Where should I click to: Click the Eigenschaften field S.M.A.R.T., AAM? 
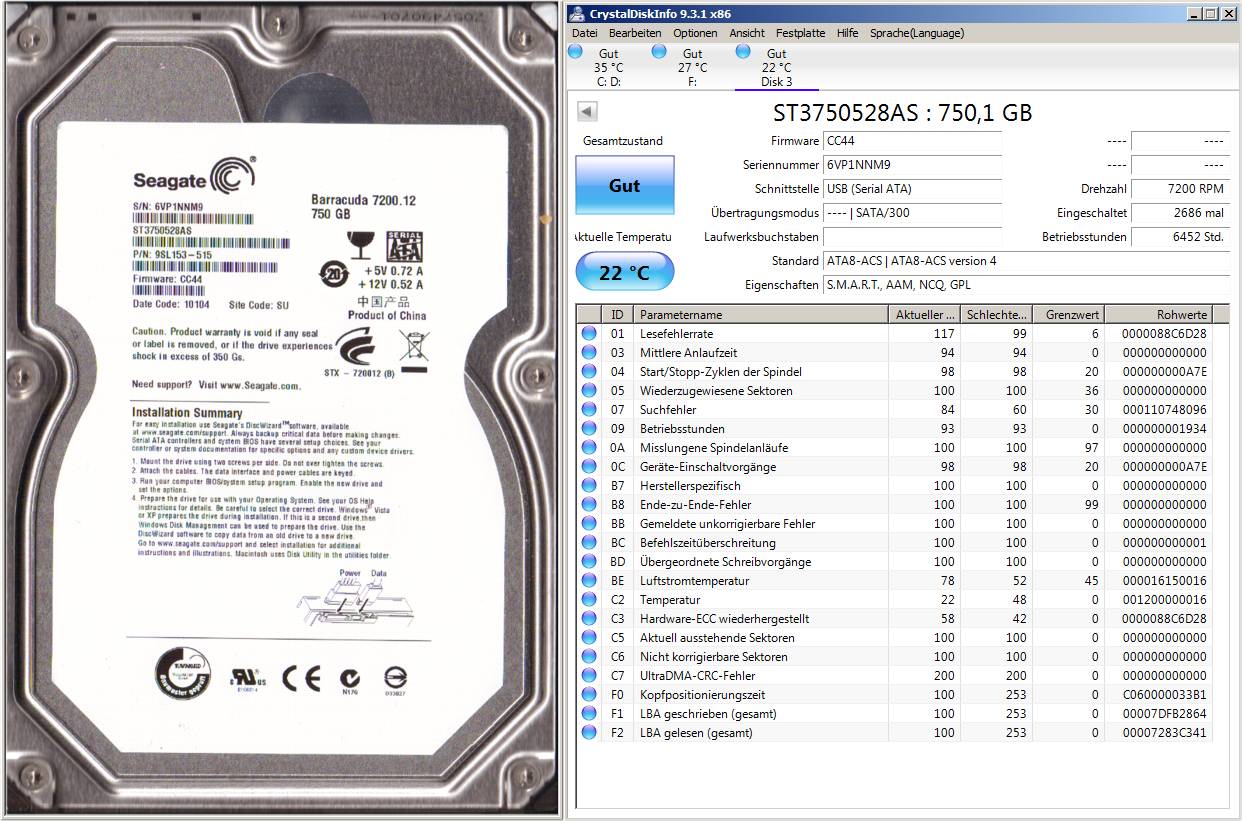click(x=1026, y=285)
